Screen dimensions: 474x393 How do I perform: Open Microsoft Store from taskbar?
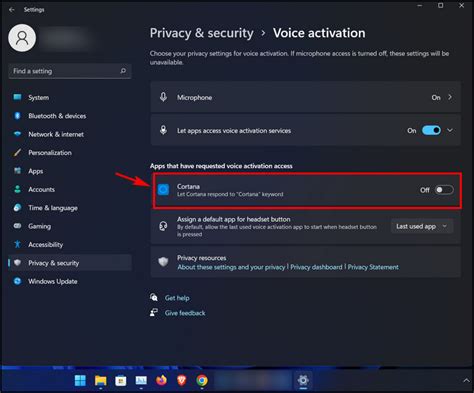point(121,380)
